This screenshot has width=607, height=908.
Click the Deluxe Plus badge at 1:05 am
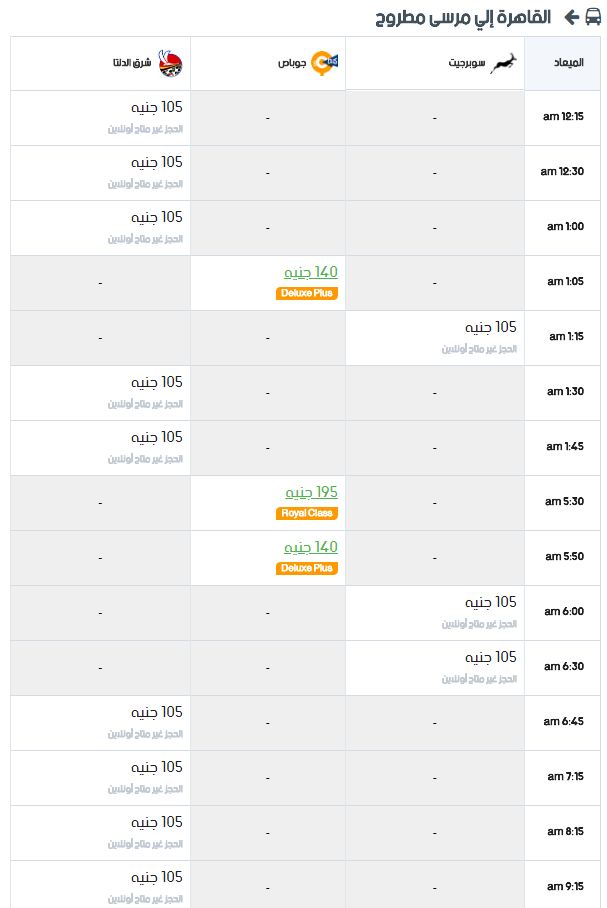point(306,293)
